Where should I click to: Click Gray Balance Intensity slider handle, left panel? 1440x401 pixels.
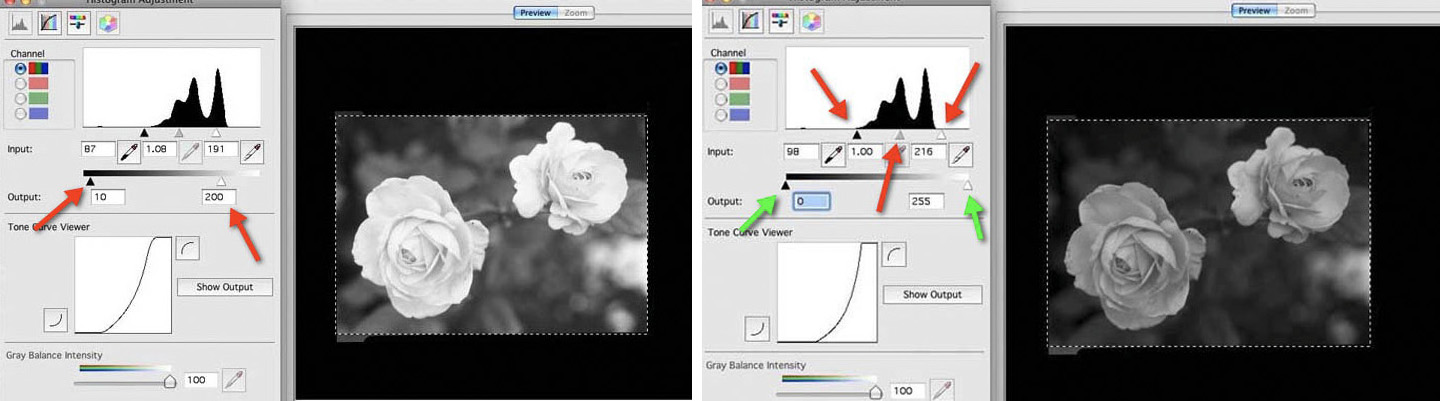tap(170, 381)
